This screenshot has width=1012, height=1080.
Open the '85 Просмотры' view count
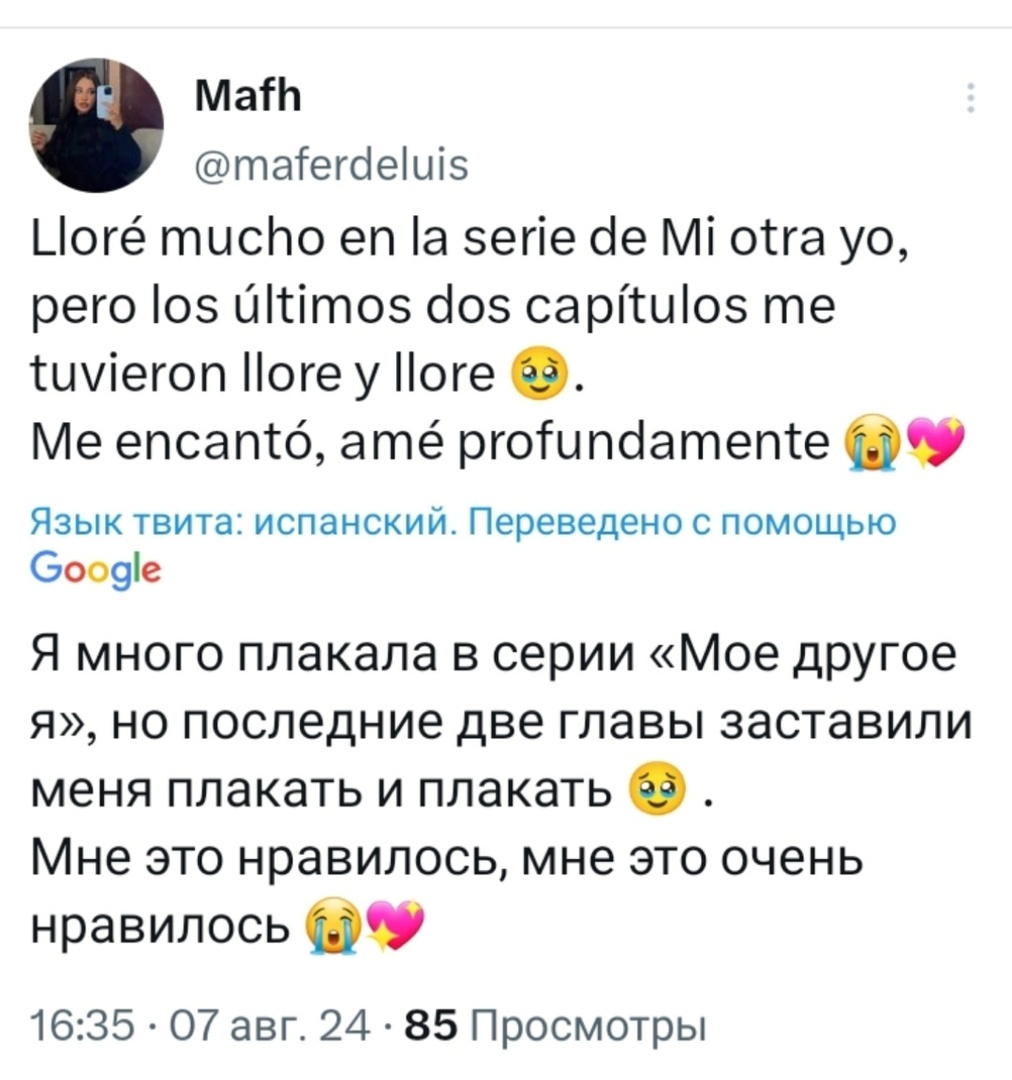coord(552,1026)
